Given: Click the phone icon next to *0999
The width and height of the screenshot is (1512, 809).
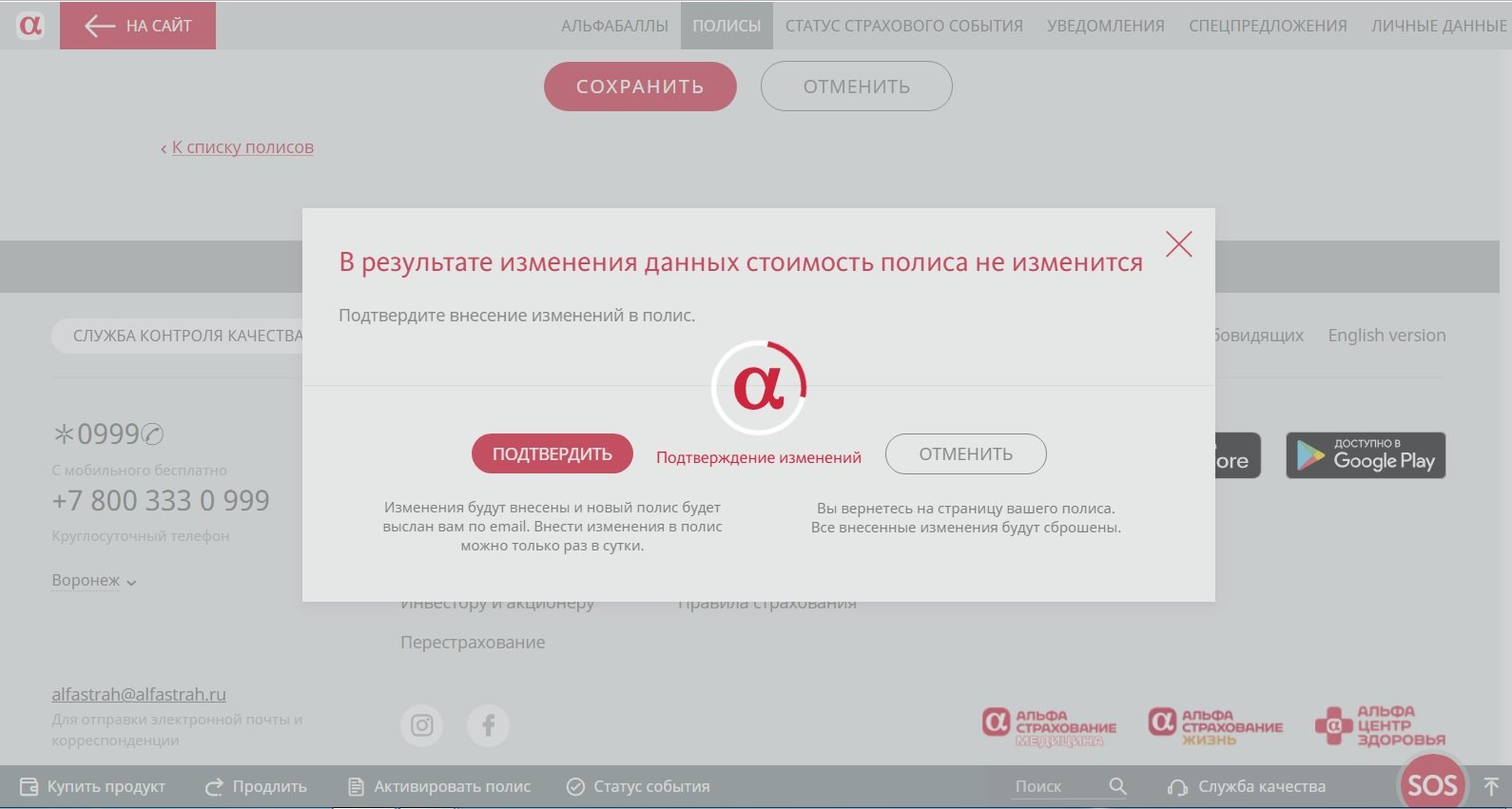Looking at the screenshot, I should pos(152,434).
